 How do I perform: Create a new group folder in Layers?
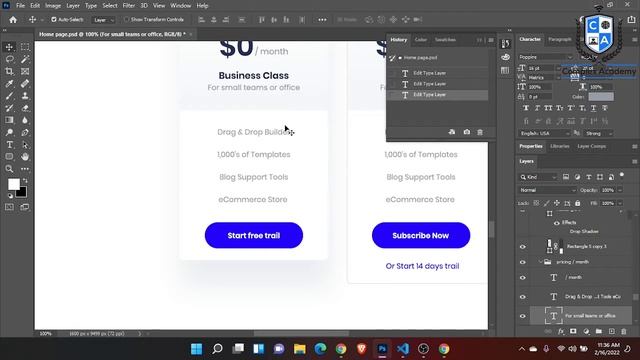tap(599, 331)
